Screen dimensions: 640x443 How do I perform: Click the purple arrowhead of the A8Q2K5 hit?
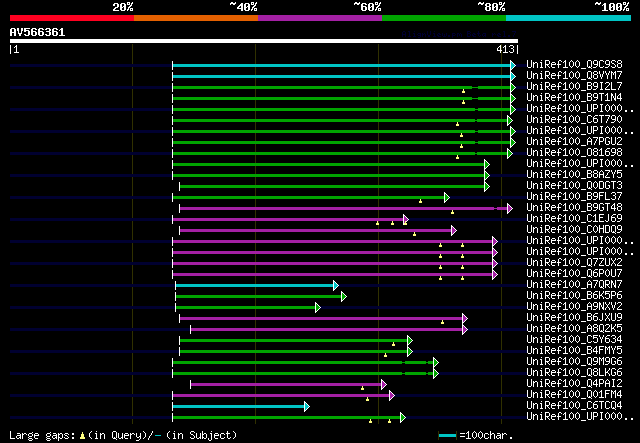coord(465,330)
